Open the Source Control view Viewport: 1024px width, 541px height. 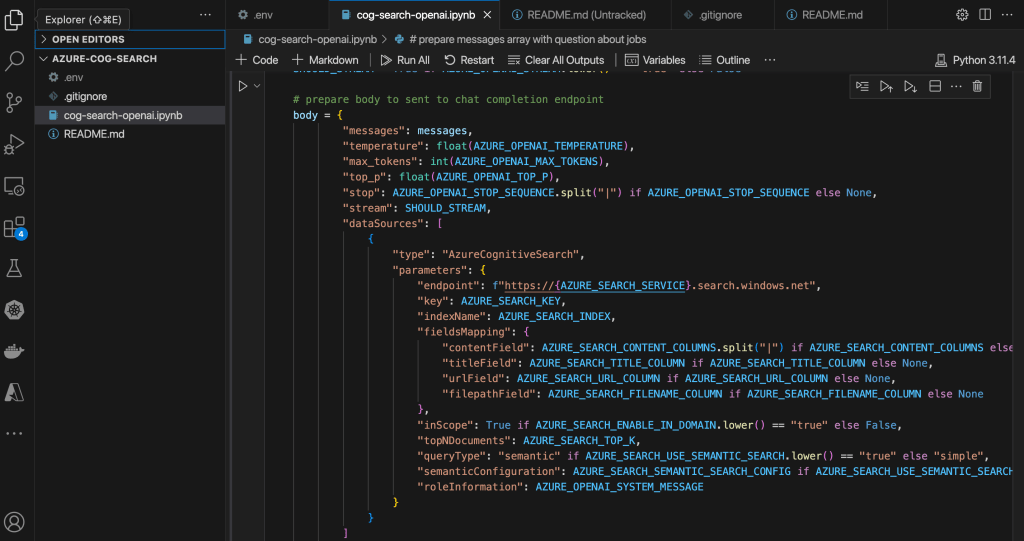(14, 102)
